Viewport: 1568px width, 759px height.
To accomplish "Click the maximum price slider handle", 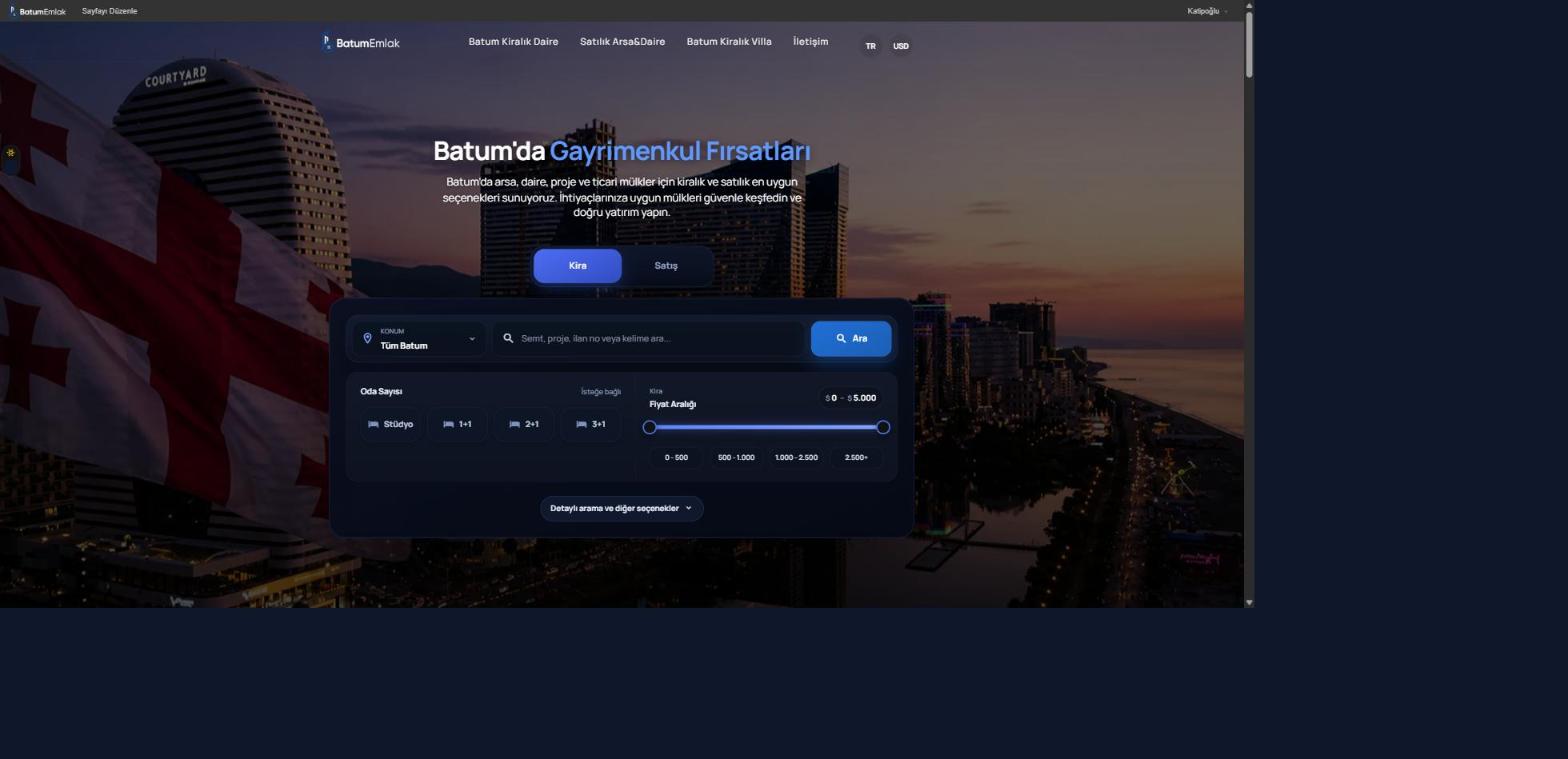I will point(883,427).
